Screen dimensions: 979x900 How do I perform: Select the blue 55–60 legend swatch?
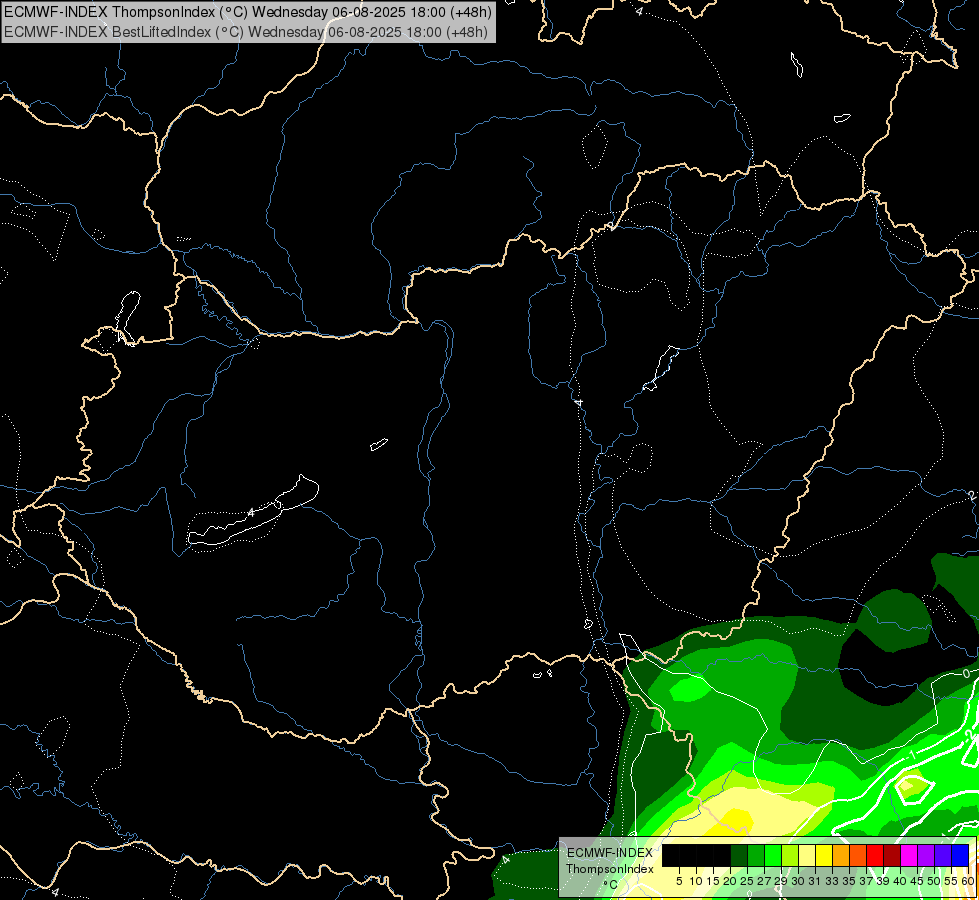coord(960,855)
